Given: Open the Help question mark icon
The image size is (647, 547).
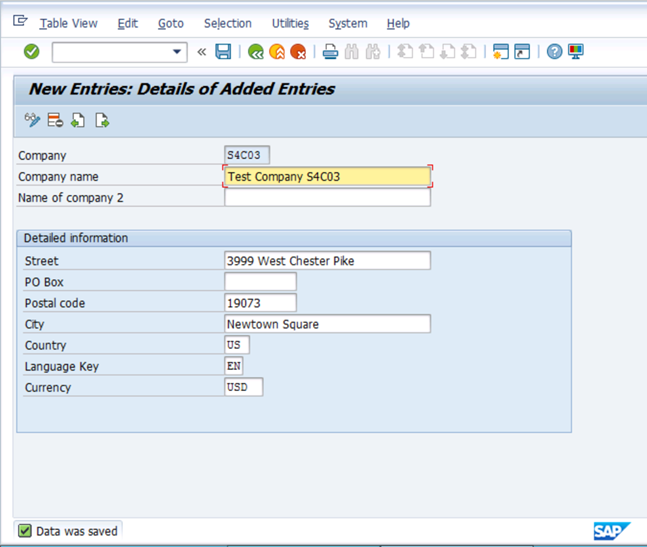Looking at the screenshot, I should click(554, 52).
